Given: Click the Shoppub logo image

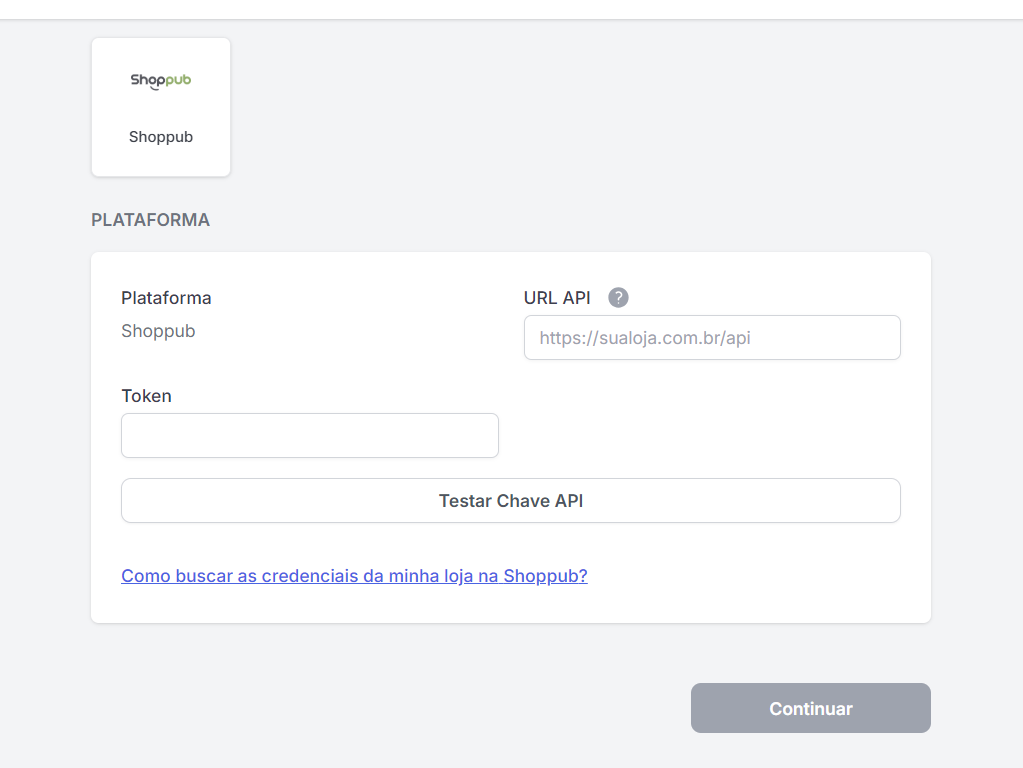Looking at the screenshot, I should (x=160, y=80).
